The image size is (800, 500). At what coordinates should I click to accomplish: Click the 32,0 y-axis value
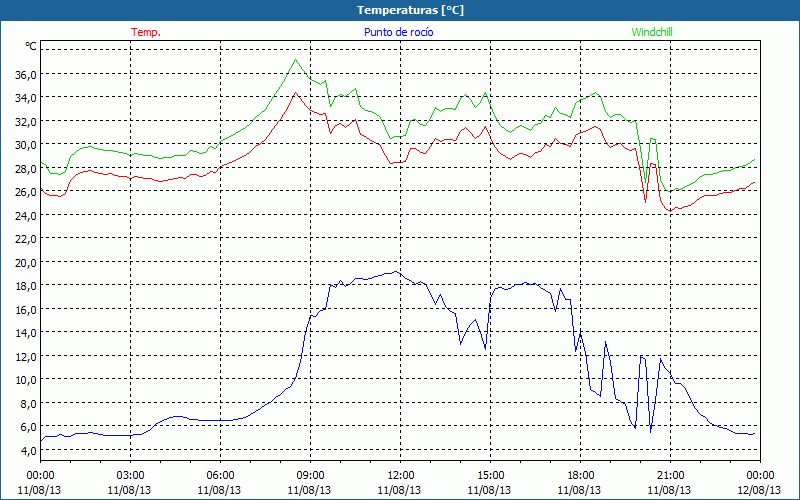26,122
